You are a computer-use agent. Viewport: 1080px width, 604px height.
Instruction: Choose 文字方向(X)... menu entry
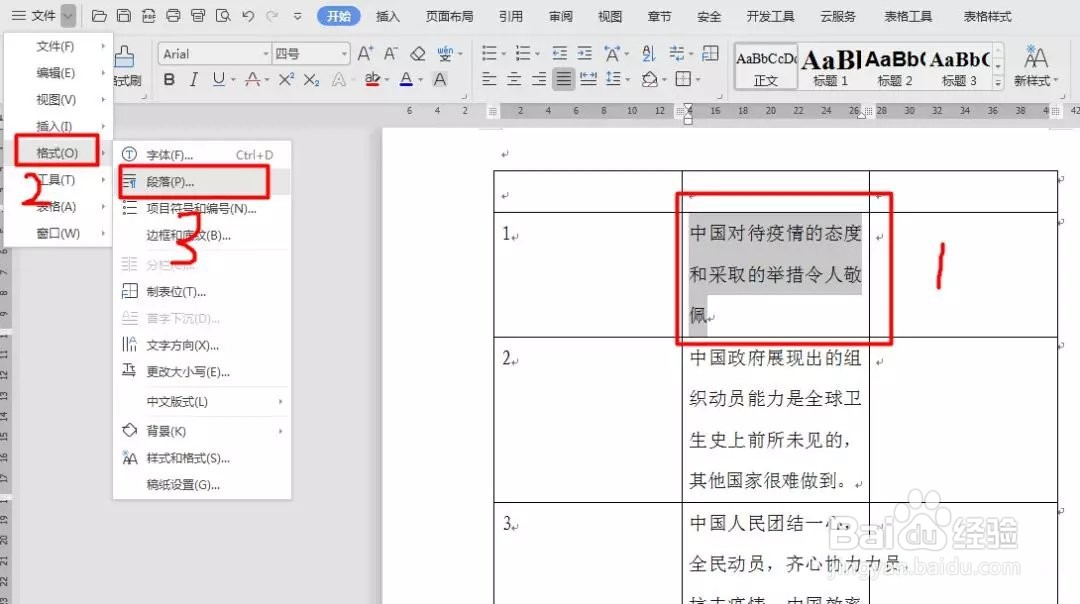(202, 345)
